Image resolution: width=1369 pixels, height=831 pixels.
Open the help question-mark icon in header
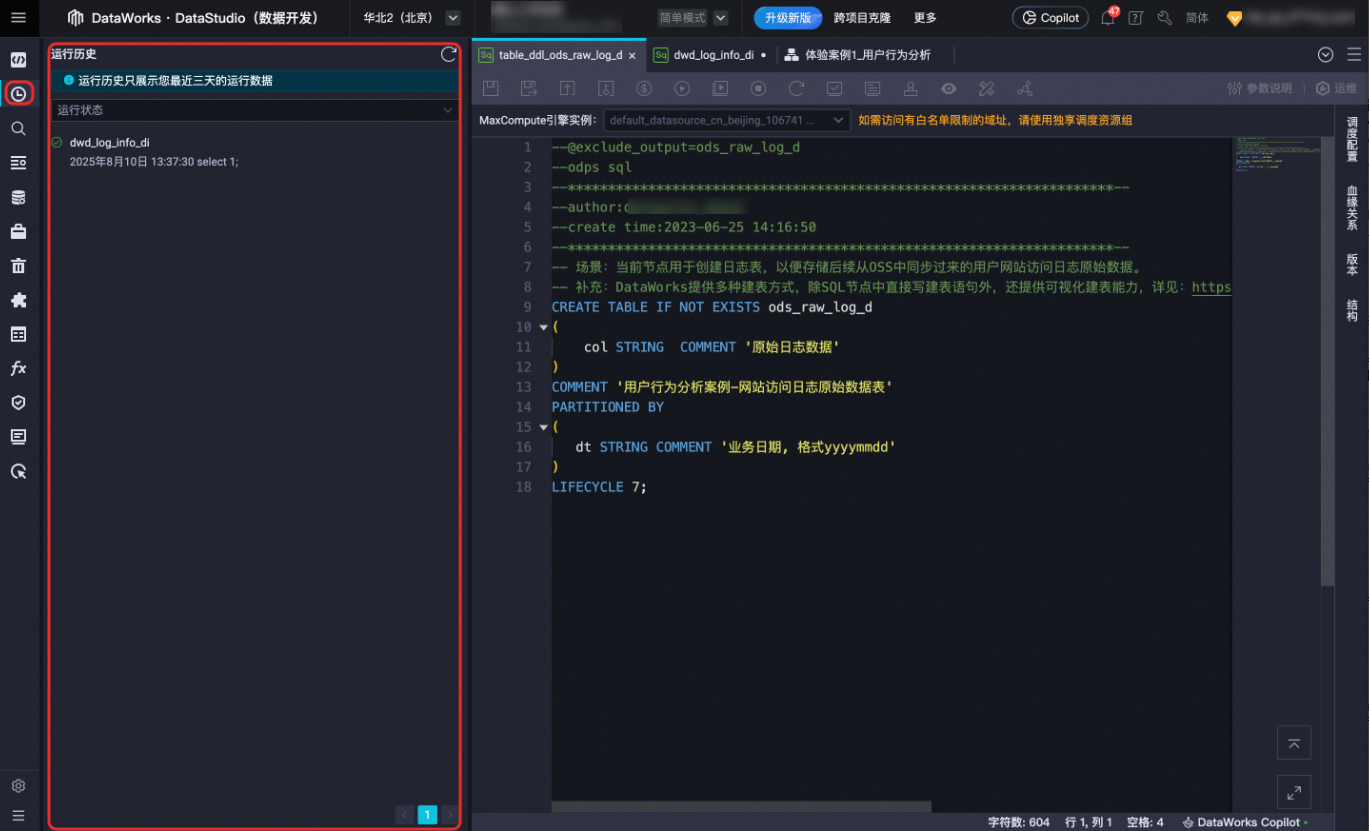tap(1135, 18)
